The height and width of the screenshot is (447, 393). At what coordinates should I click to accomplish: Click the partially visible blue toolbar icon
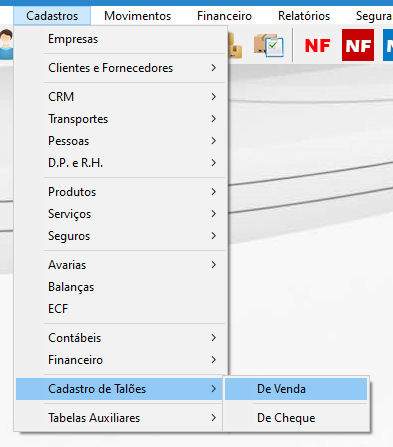(388, 45)
